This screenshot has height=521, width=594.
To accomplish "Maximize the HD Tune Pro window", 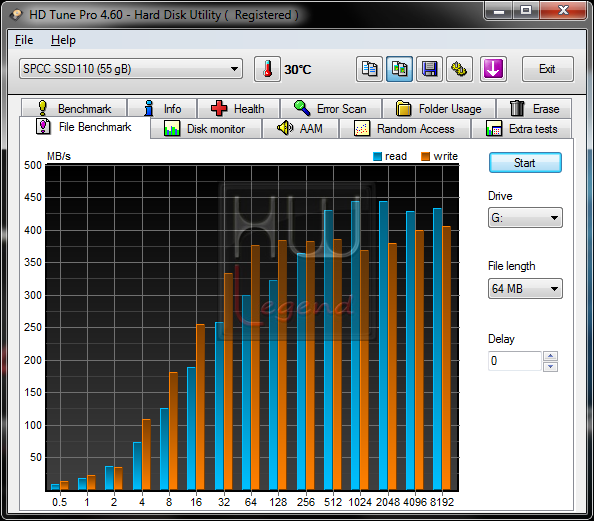I will (526, 11).
